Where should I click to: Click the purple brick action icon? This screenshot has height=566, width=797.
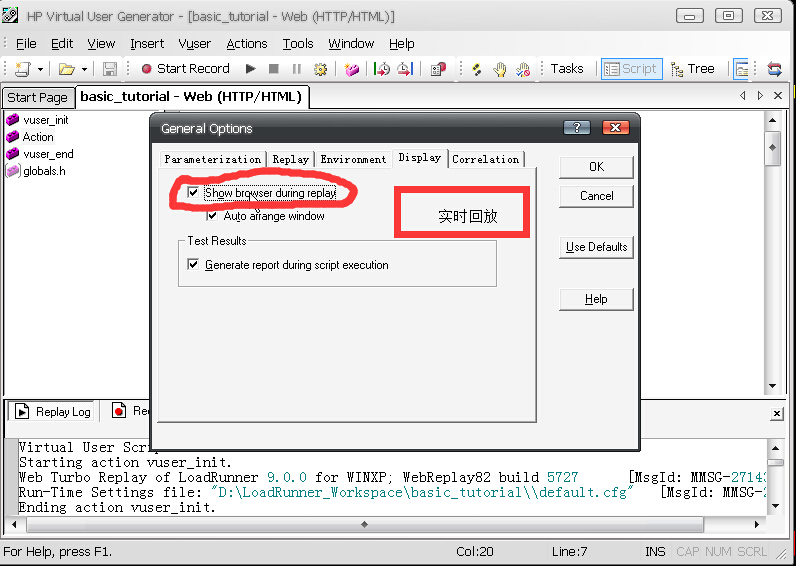(x=351, y=69)
